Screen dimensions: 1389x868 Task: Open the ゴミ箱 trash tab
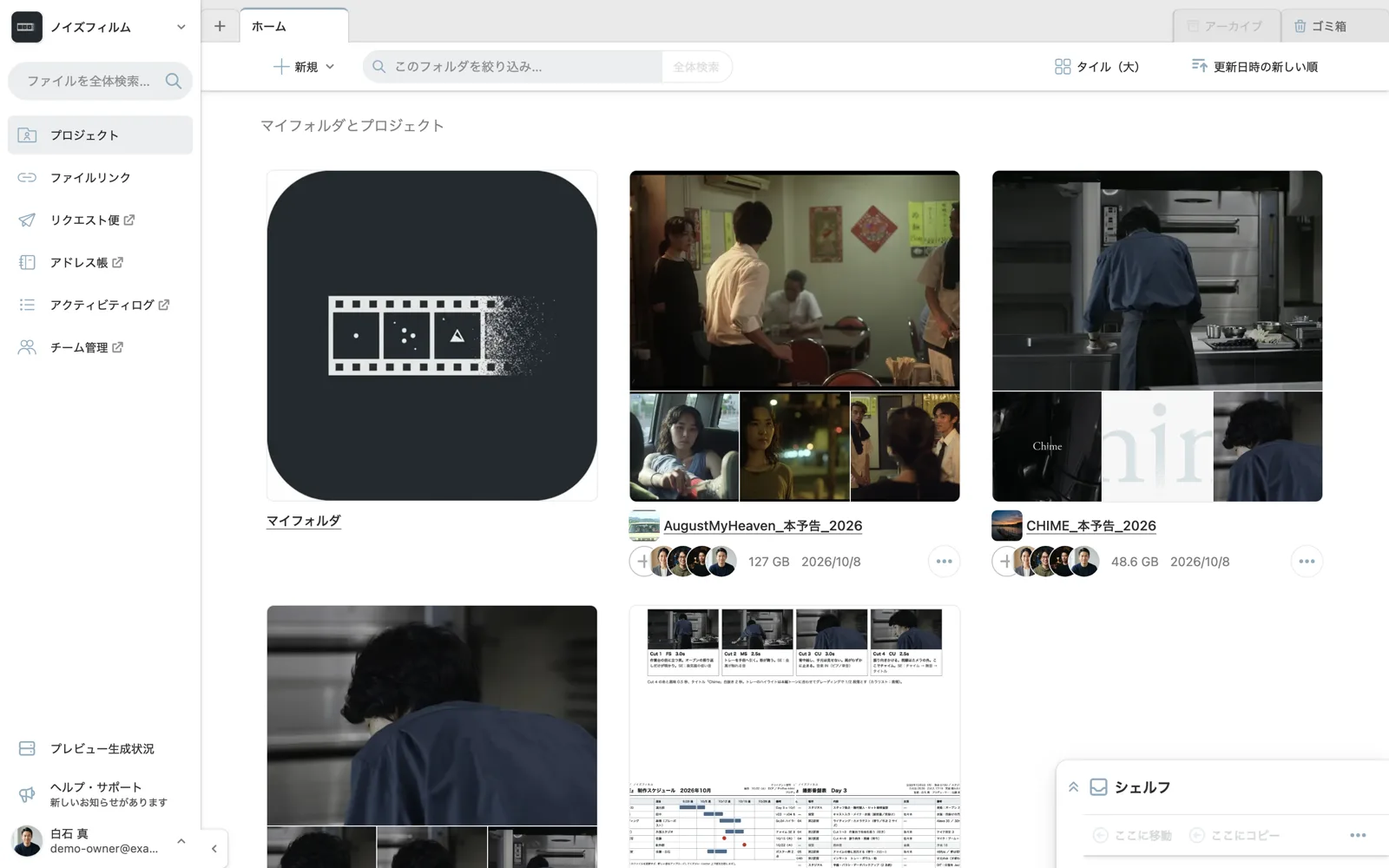[x=1335, y=26]
